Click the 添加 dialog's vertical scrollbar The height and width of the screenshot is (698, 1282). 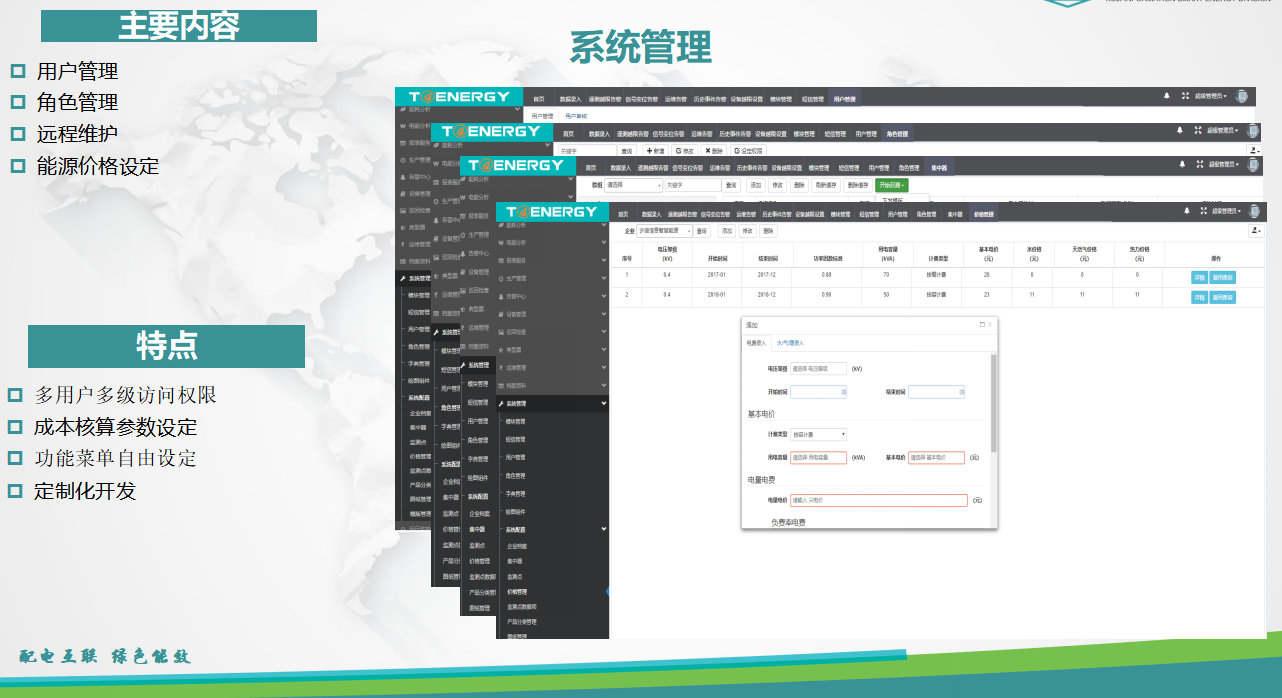click(993, 402)
